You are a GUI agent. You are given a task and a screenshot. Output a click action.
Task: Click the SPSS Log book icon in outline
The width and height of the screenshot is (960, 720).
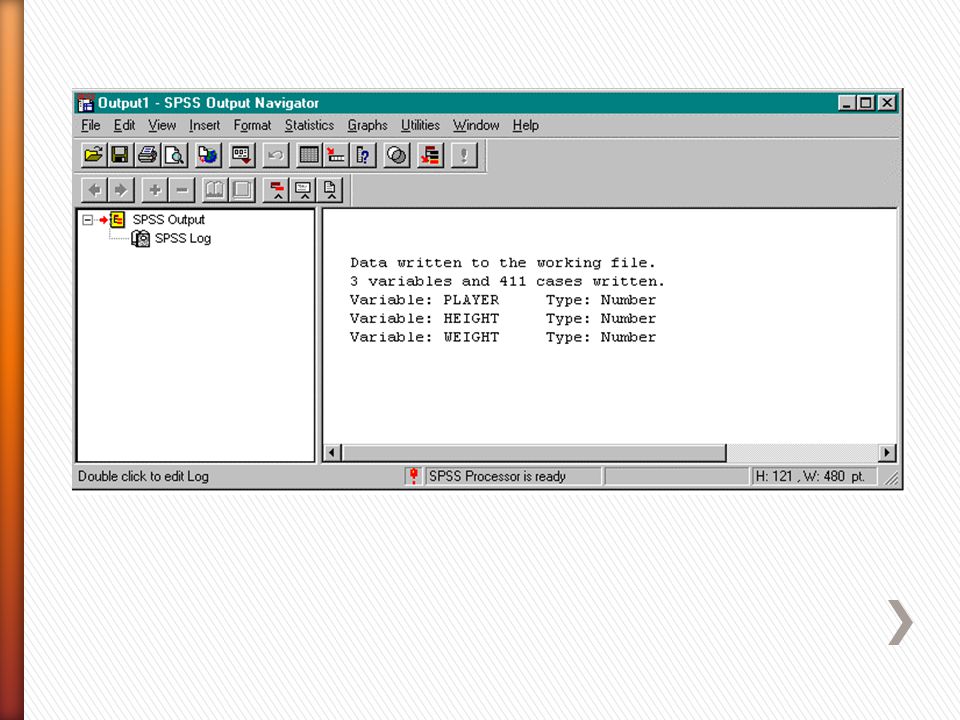(x=141, y=238)
